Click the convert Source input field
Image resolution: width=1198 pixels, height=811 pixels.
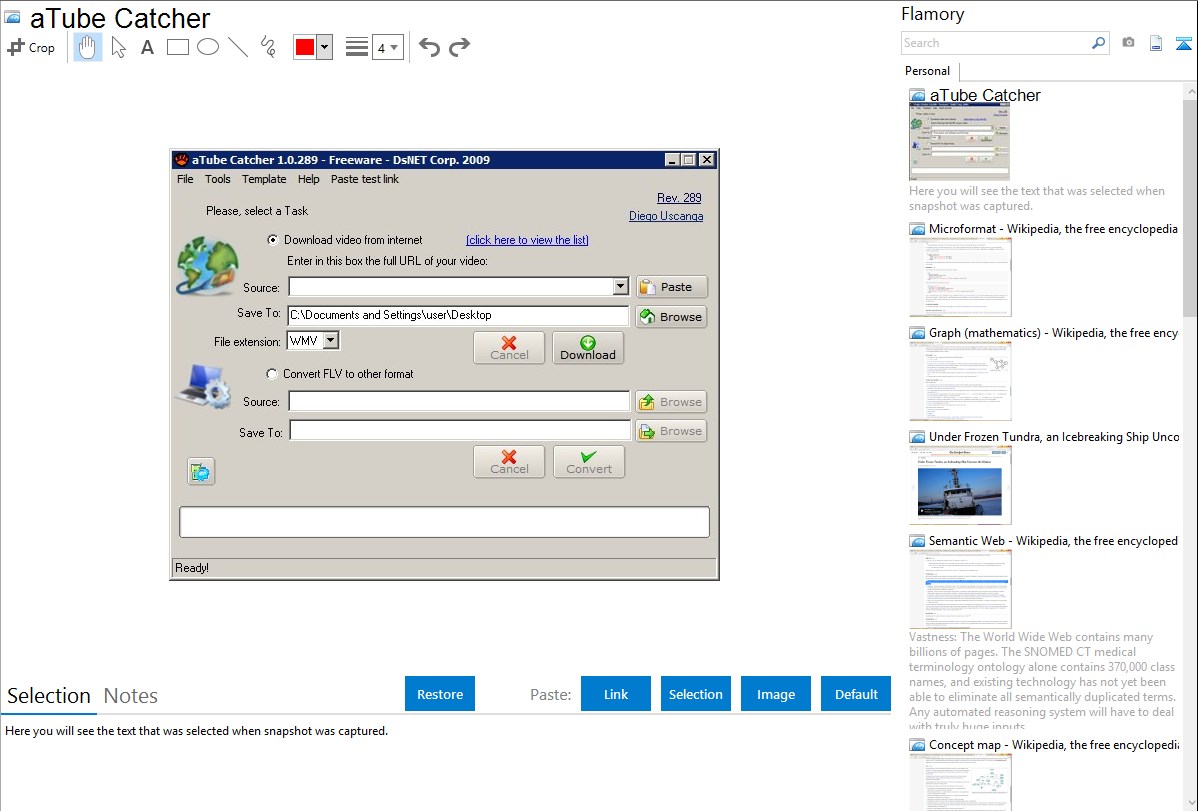(459, 401)
